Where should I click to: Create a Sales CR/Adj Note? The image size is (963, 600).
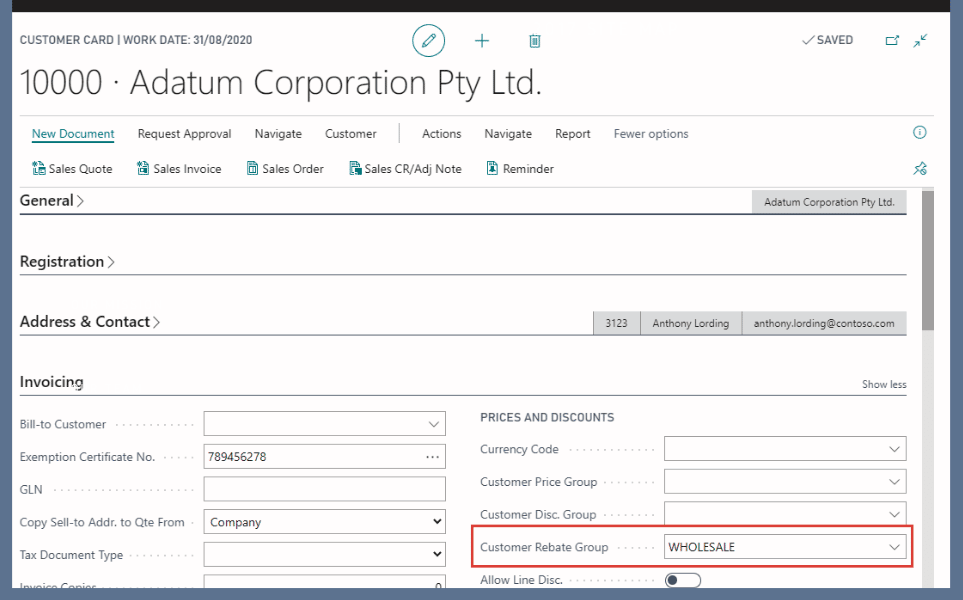pos(405,169)
